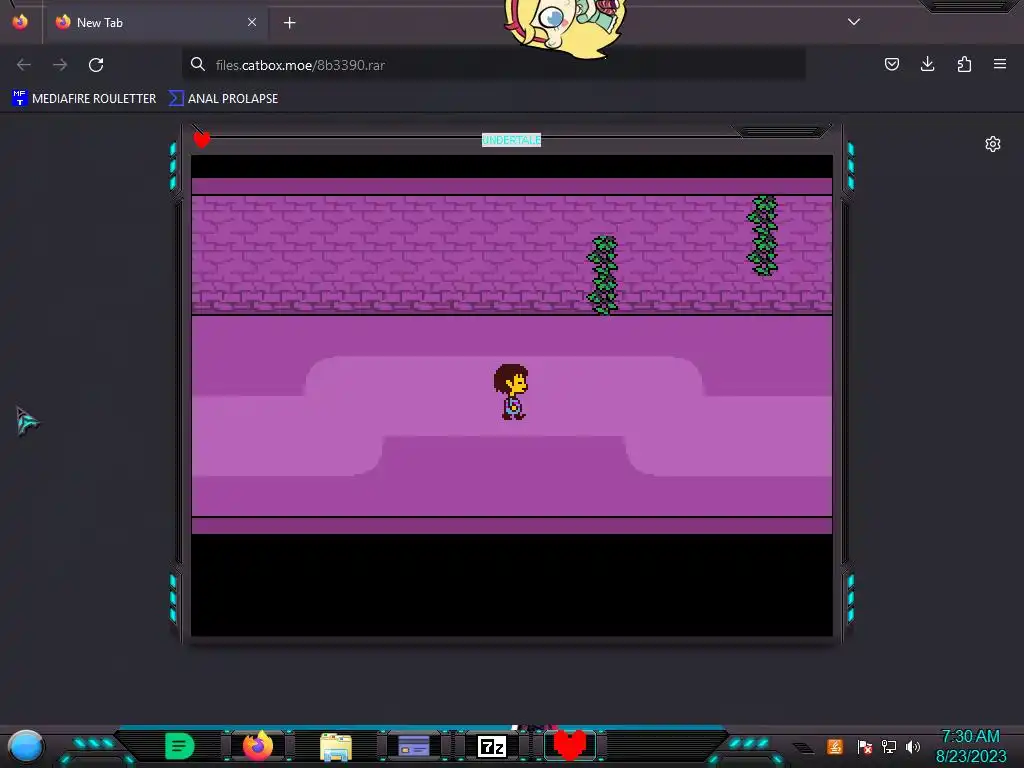1024x768 pixels.
Task: Open the green chat app in taskbar
Action: 180,746
